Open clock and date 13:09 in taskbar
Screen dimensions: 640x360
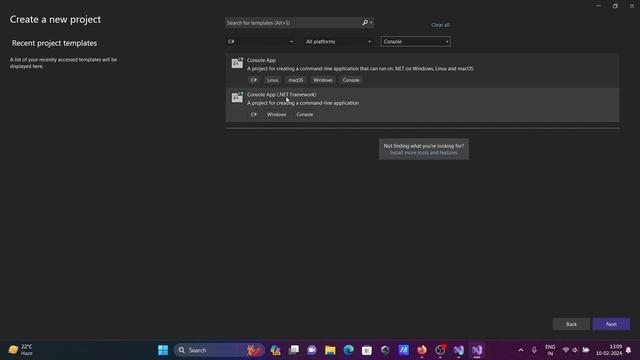(x=608, y=350)
